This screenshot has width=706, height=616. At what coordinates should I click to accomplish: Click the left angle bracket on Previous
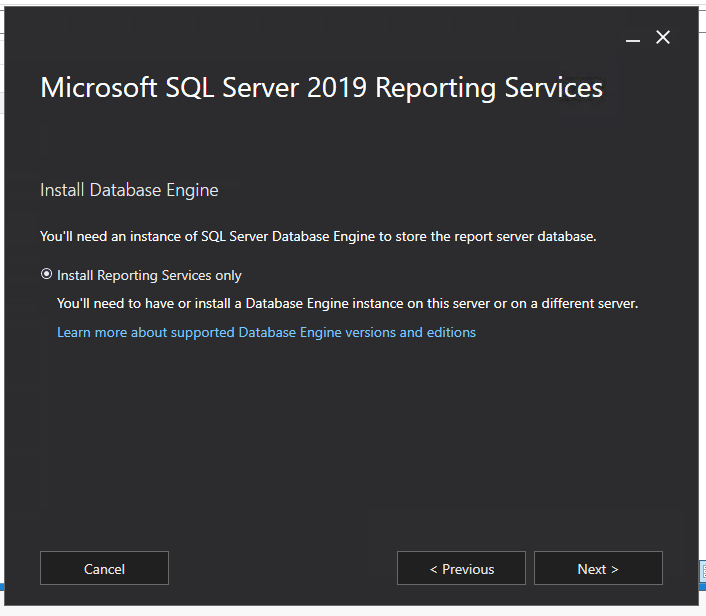(434, 569)
